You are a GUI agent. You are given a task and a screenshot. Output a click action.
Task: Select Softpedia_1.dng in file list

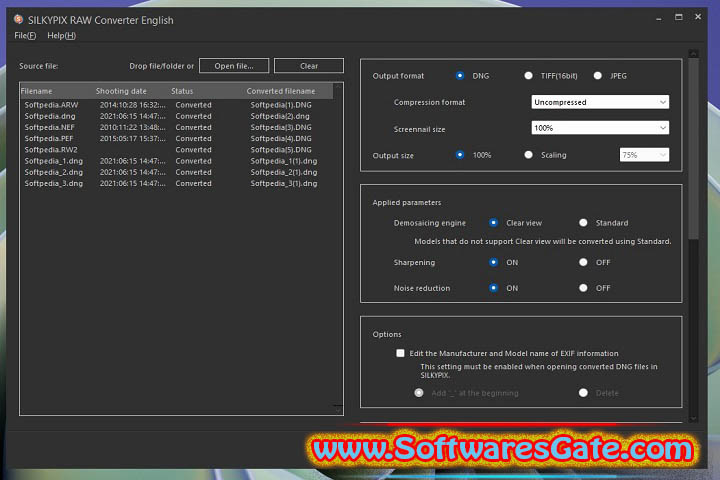53,161
